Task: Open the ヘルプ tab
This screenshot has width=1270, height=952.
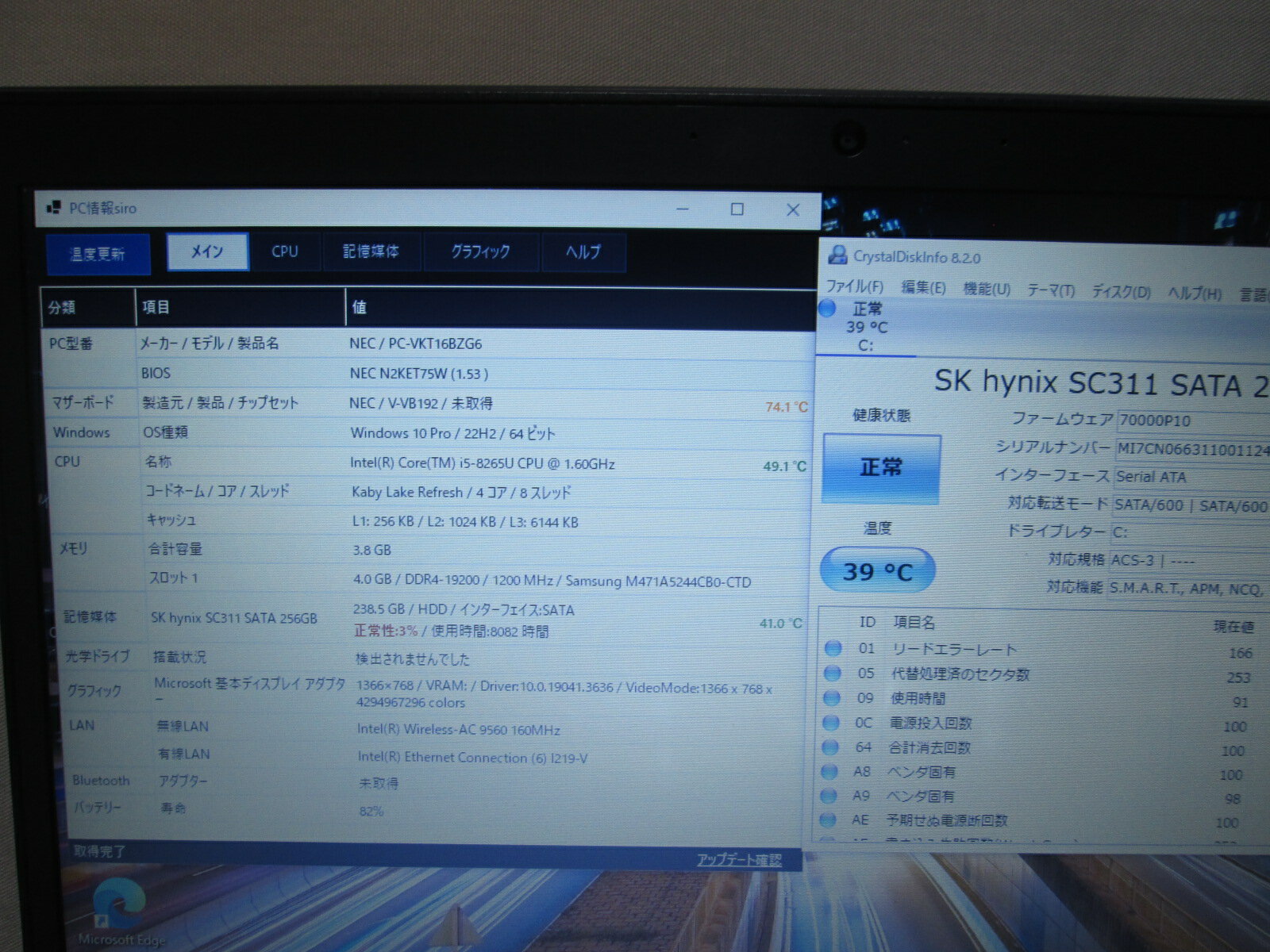Action: [583, 251]
